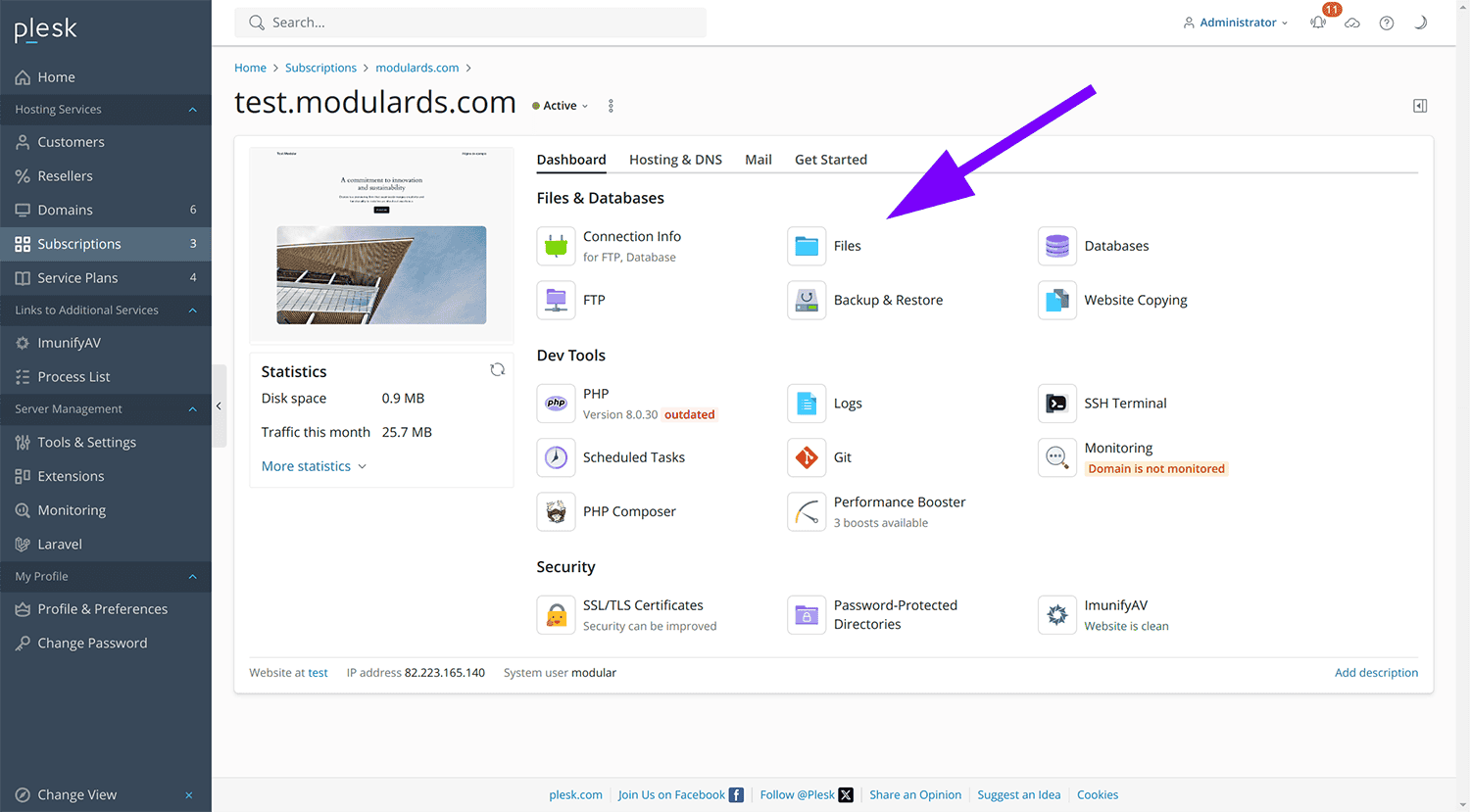Viewport: 1470px width, 812px height.
Task: Open the Active status dropdown
Action: [x=561, y=106]
